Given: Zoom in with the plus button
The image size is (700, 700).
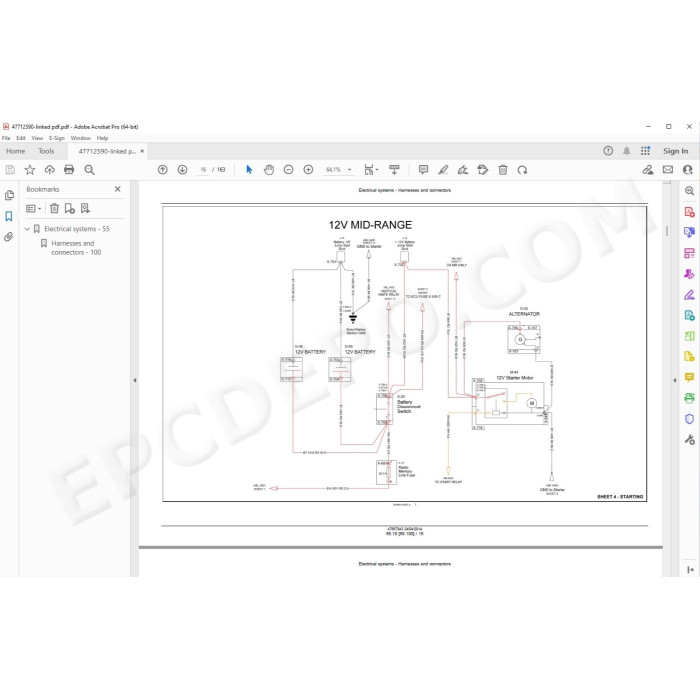Looking at the screenshot, I should tap(308, 170).
